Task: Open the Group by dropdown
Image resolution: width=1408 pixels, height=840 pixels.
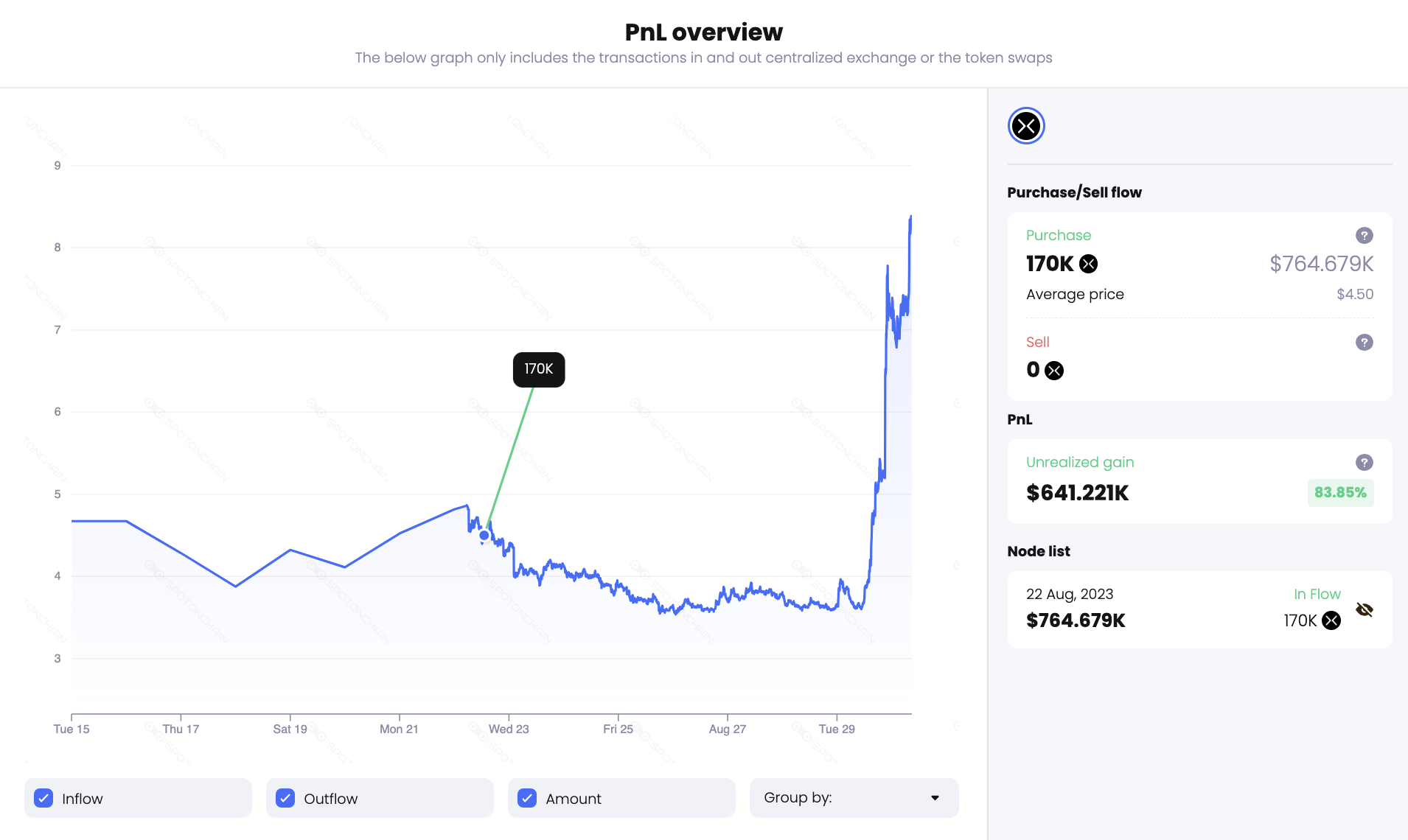Action: (x=853, y=798)
